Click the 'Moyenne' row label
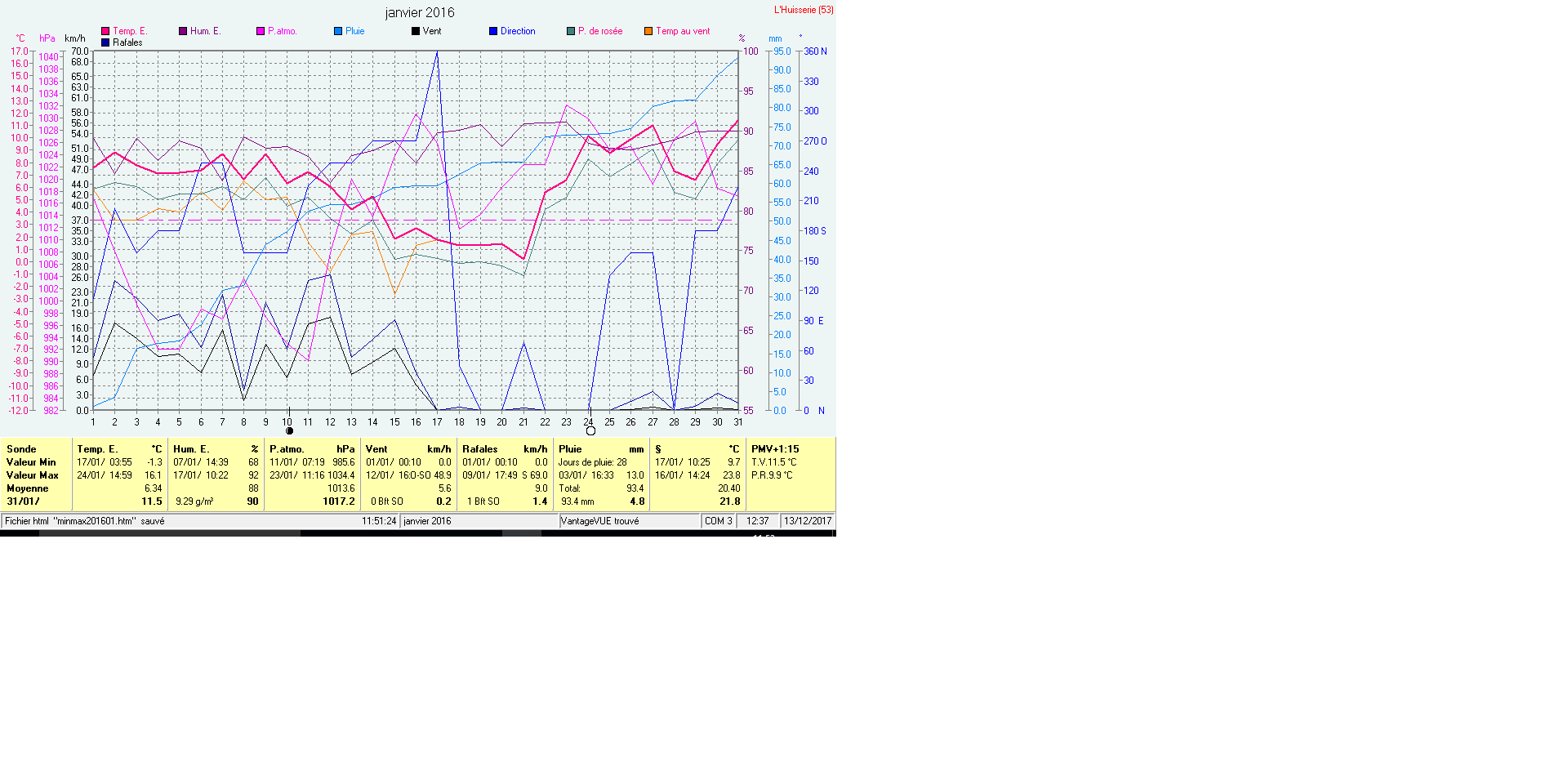 click(28, 488)
